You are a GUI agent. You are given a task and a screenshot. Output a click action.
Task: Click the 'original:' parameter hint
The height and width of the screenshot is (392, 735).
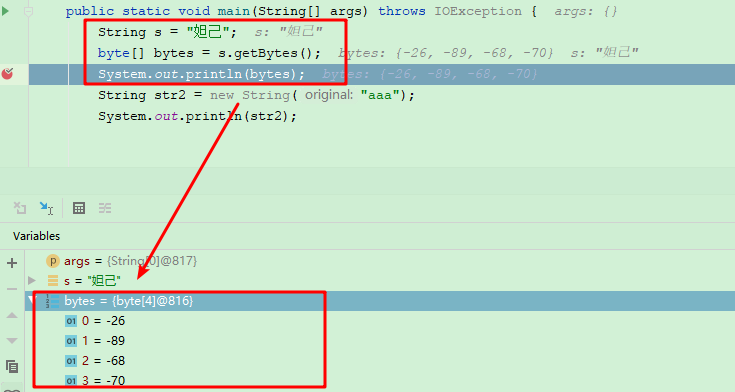329,95
